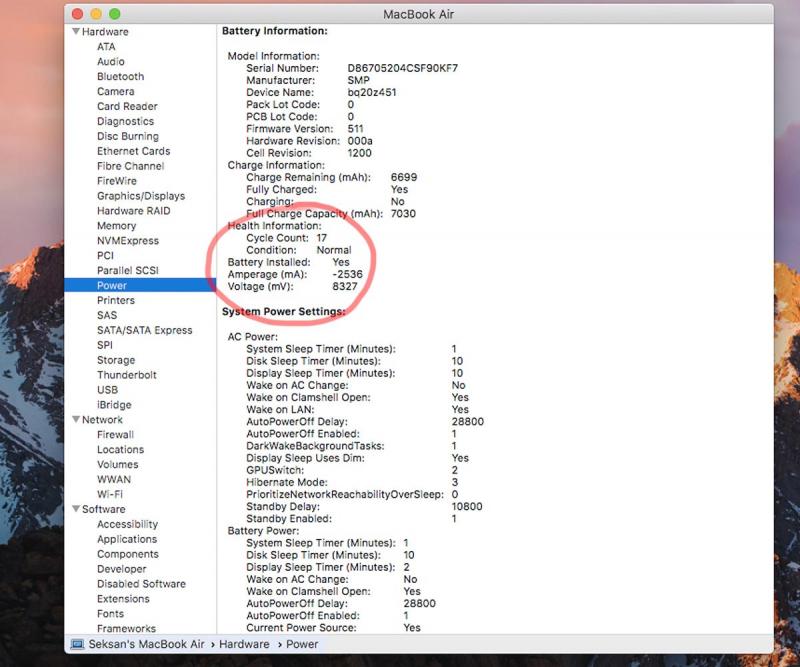Click the computer icon in the path bar
Image resolution: width=800 pixels, height=667 pixels.
click(78, 645)
